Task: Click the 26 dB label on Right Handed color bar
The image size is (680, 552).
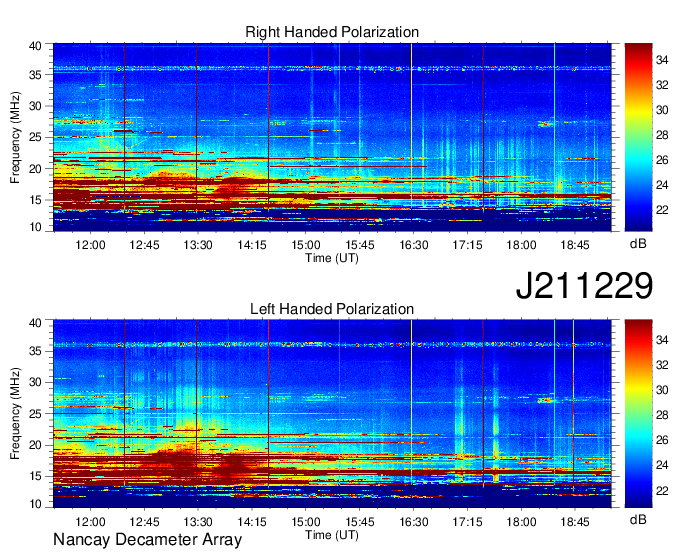Action: 662,160
